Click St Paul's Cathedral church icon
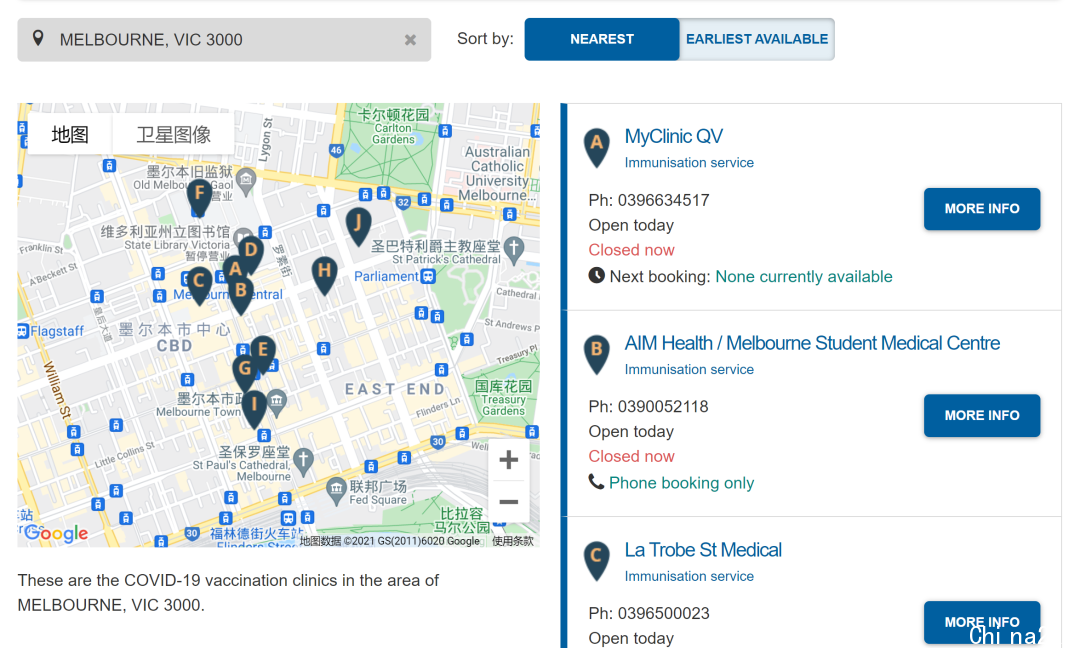 coord(303,461)
